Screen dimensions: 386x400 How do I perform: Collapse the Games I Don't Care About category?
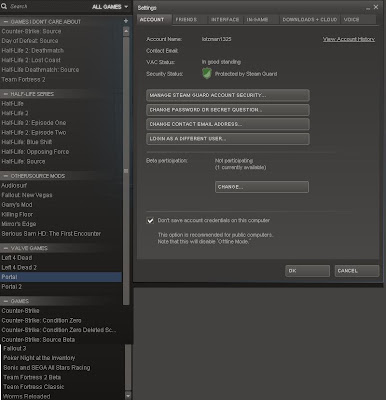tap(6, 22)
